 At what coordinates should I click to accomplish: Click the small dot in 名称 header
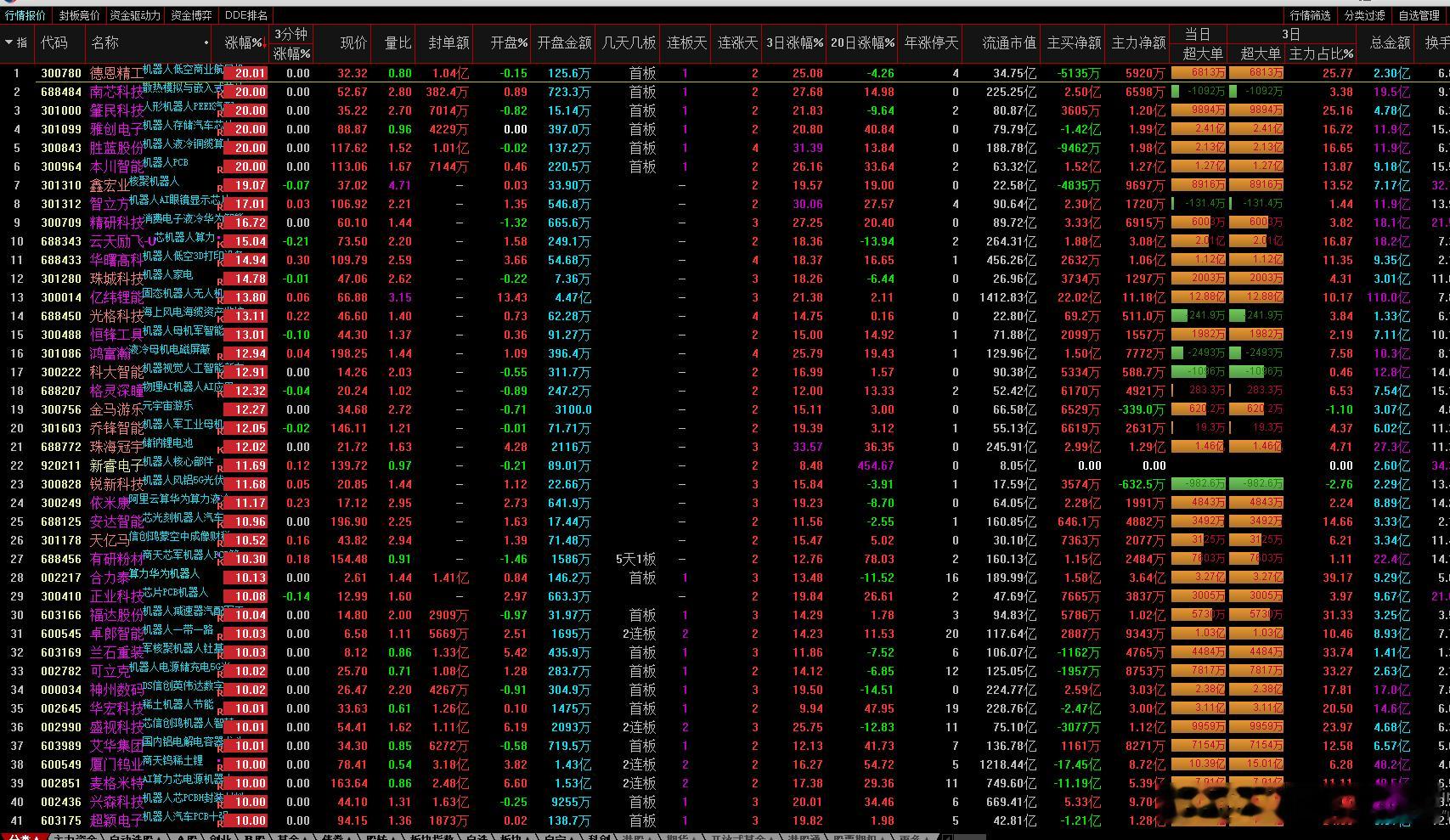point(206,42)
